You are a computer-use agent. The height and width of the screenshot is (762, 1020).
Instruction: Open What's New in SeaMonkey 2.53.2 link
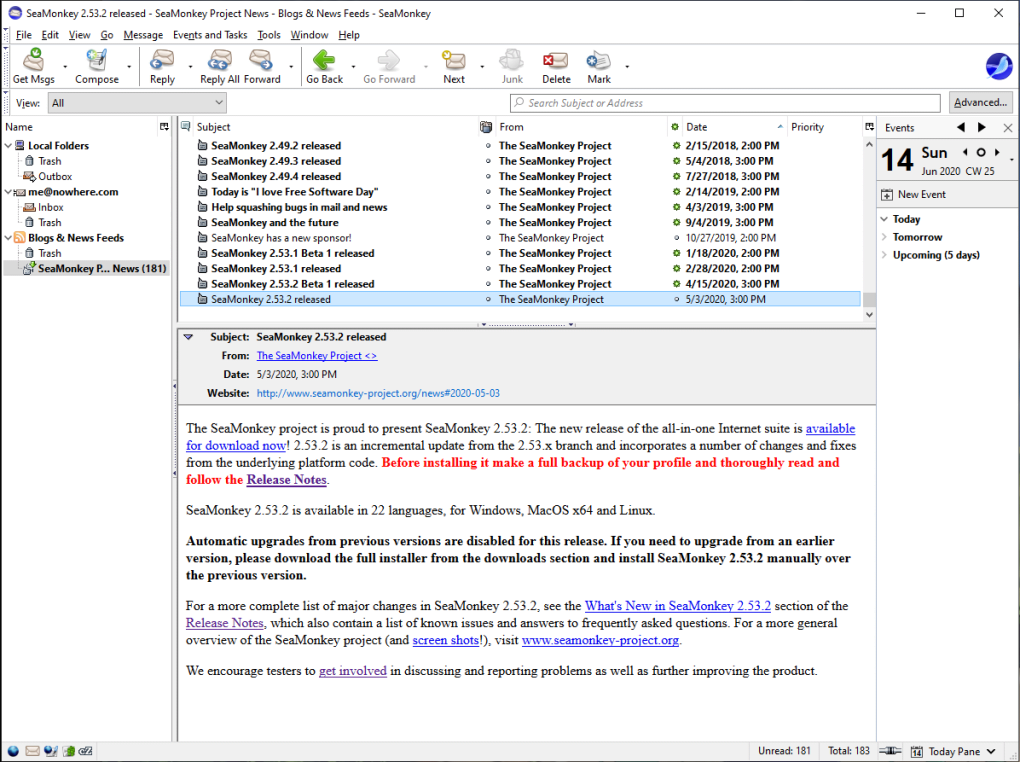677,606
